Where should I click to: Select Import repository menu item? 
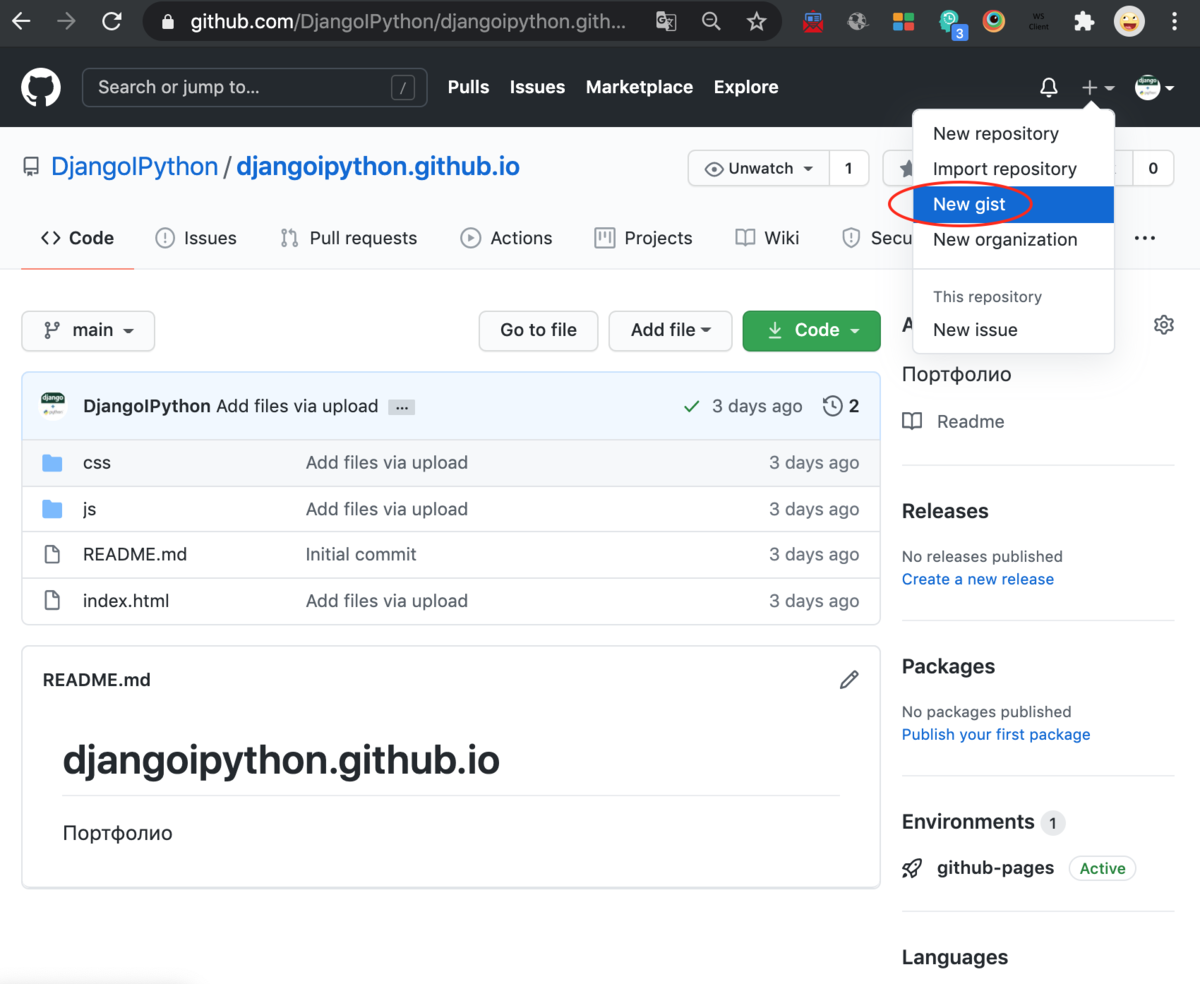point(1014,169)
